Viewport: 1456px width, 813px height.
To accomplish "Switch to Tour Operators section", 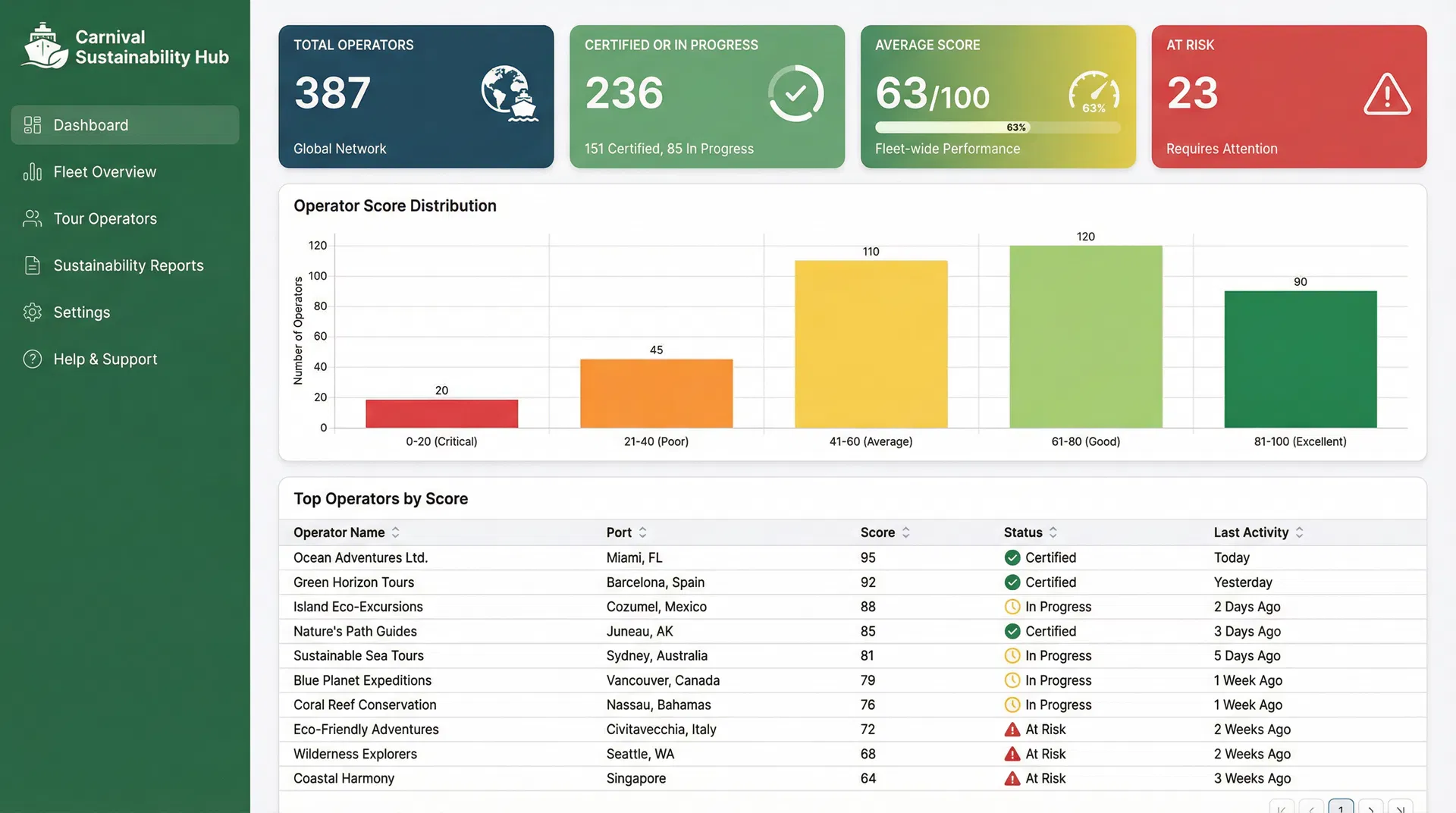I will coord(107,218).
